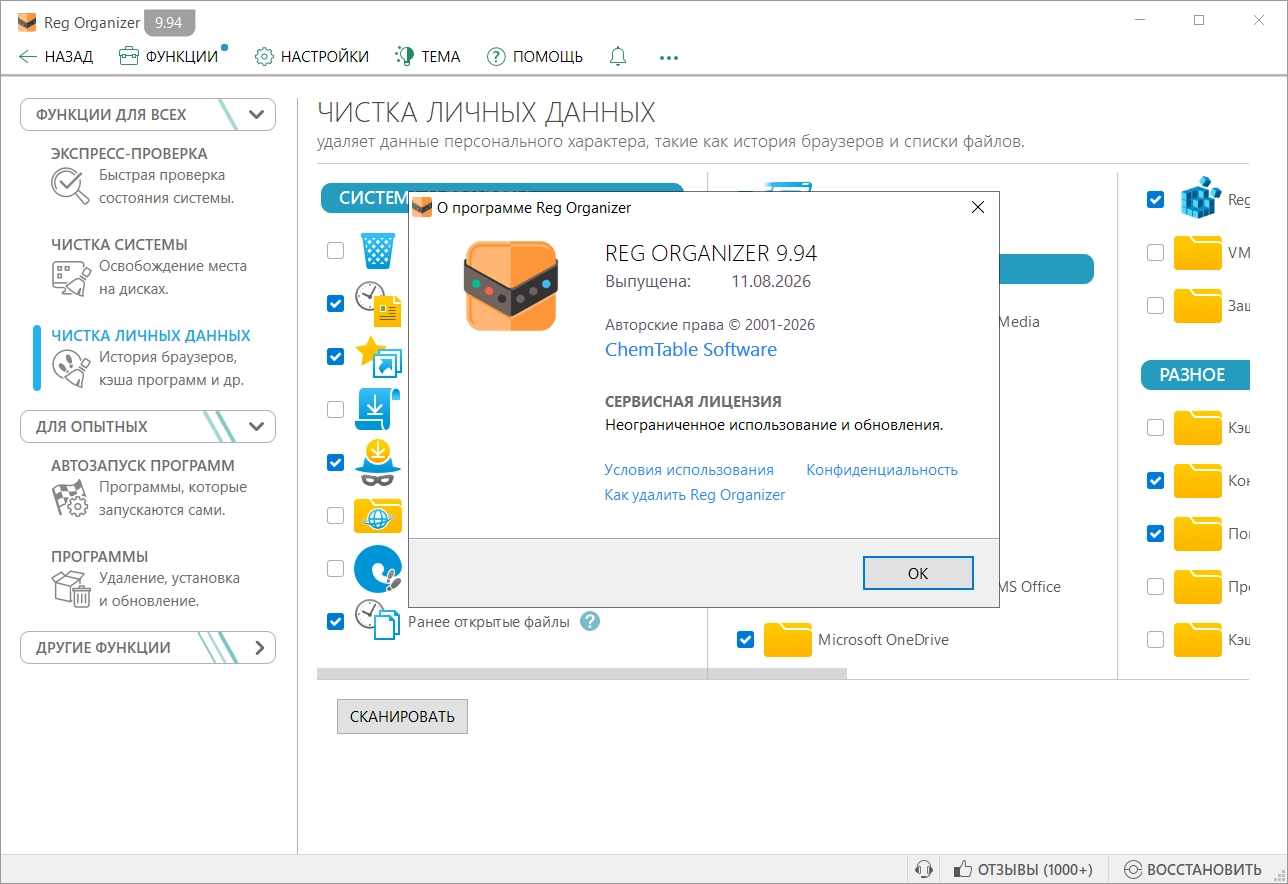Click the yellow folder with globe icon
1288x884 pixels.
point(378,515)
